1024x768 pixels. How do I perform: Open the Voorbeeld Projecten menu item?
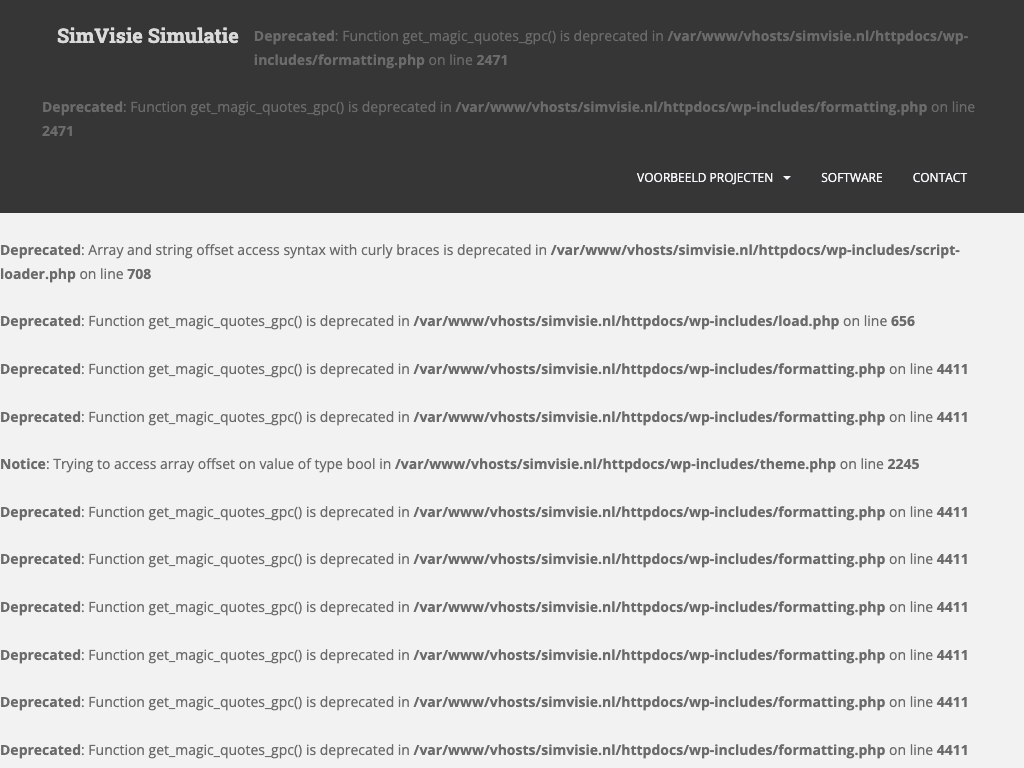(x=704, y=178)
